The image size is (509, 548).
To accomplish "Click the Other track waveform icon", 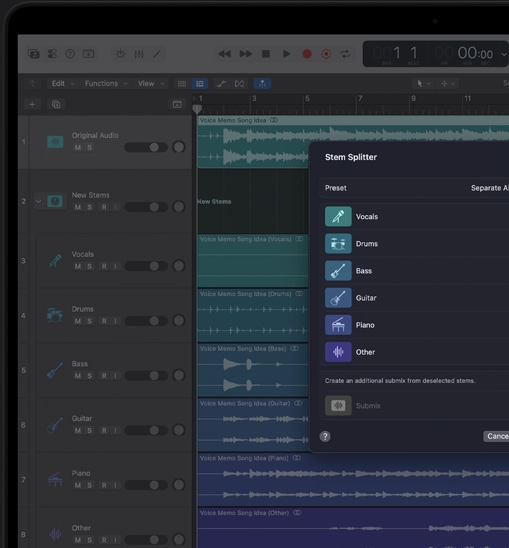I will [55, 534].
